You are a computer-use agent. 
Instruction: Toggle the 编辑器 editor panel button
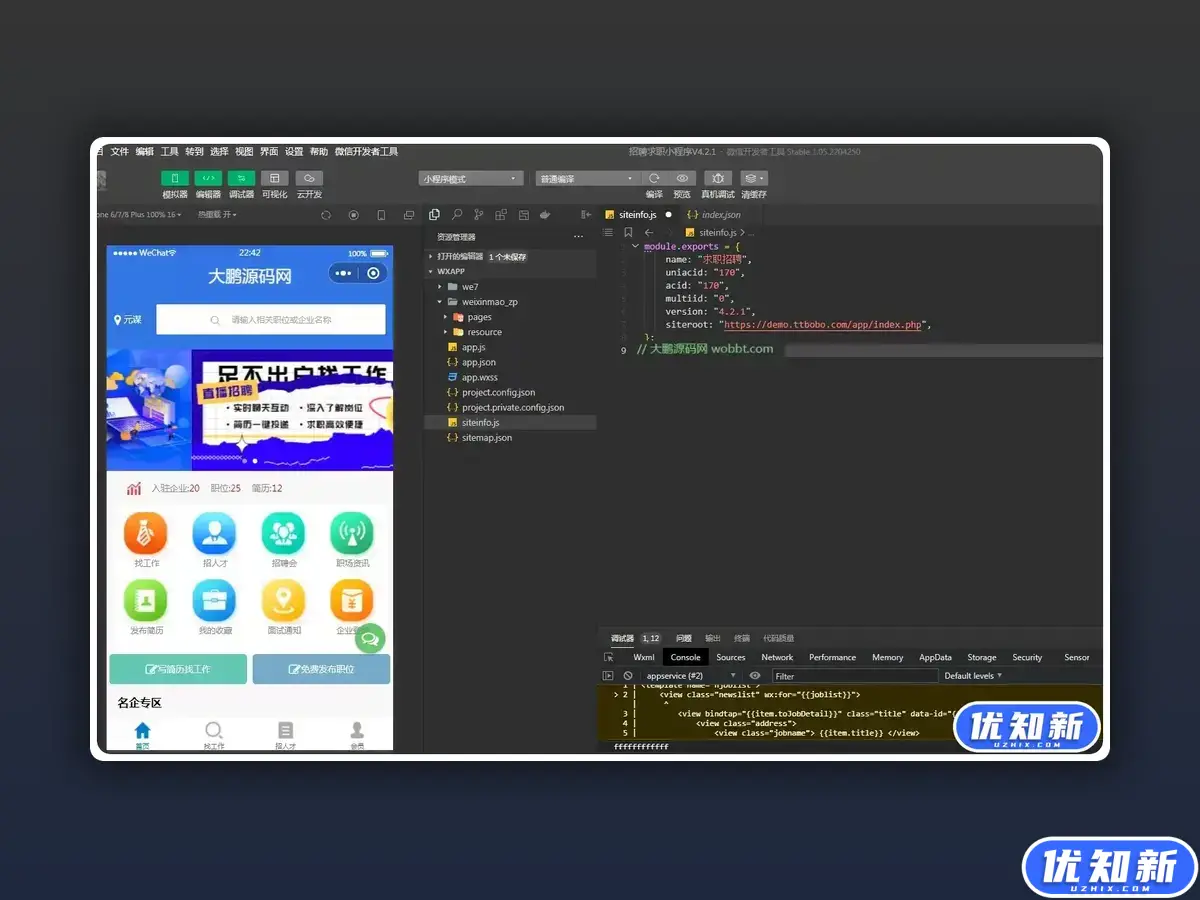pyautogui.click(x=208, y=178)
